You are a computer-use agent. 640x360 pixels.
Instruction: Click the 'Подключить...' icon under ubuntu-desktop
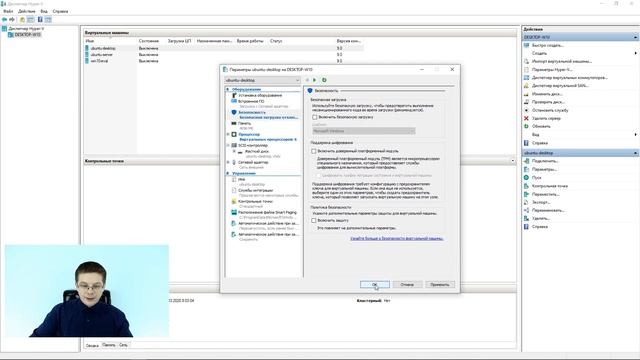click(527, 161)
